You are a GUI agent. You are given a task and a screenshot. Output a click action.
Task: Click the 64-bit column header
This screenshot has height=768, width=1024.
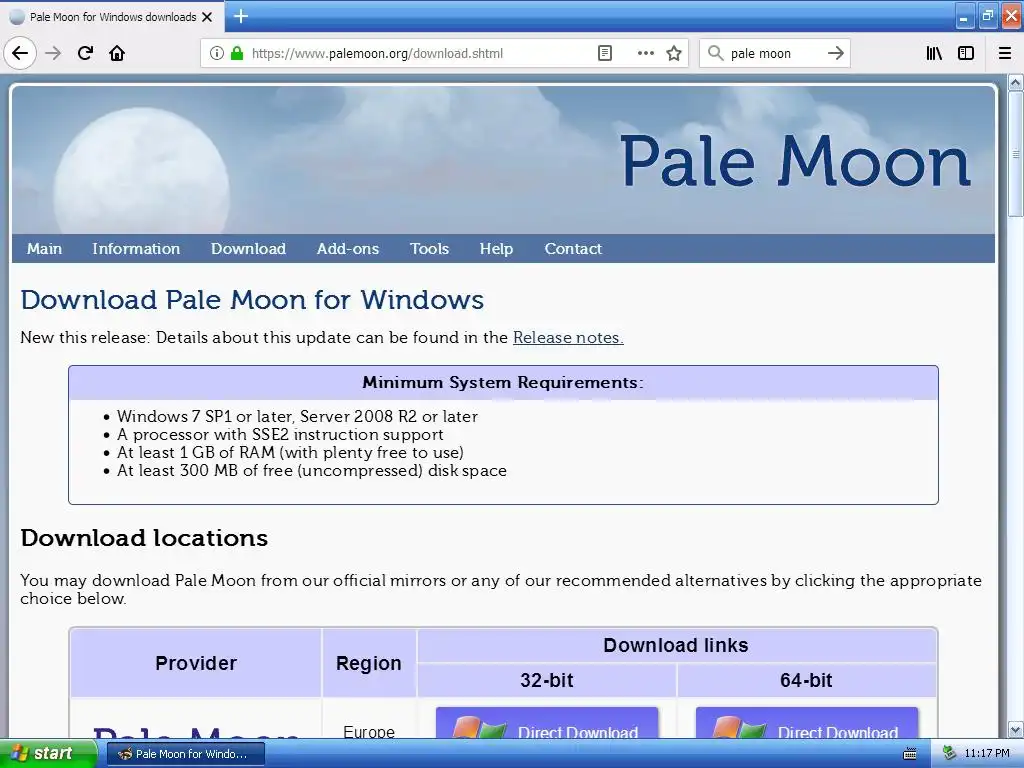[x=807, y=680]
